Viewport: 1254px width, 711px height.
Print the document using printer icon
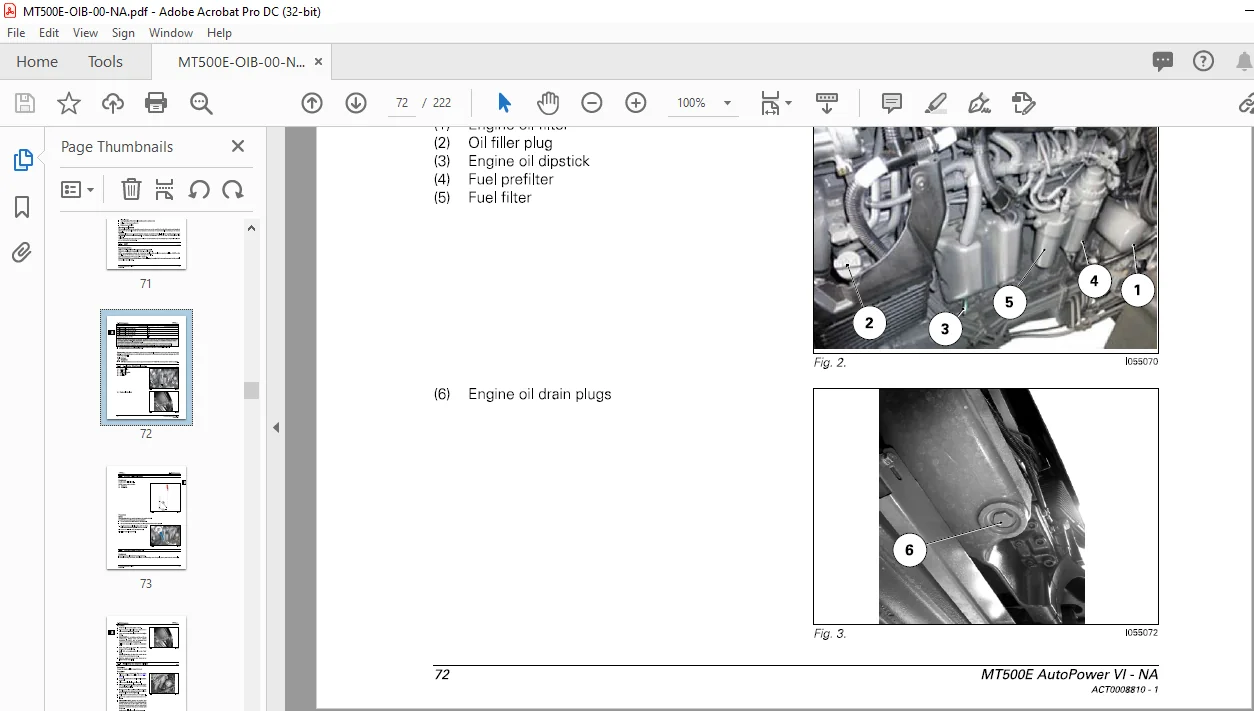pos(156,103)
